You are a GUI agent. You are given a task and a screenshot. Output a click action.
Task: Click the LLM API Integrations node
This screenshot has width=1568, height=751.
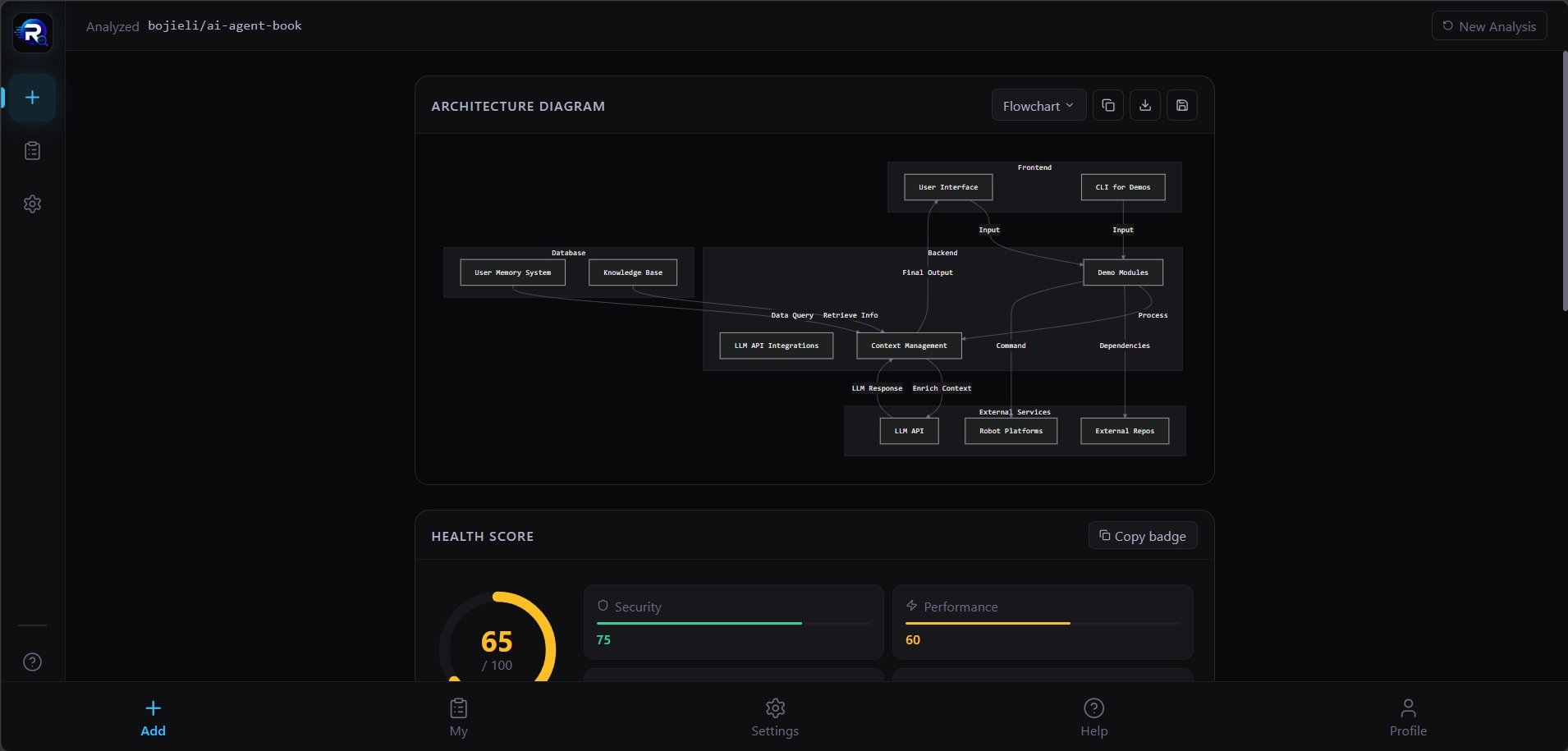tap(777, 346)
